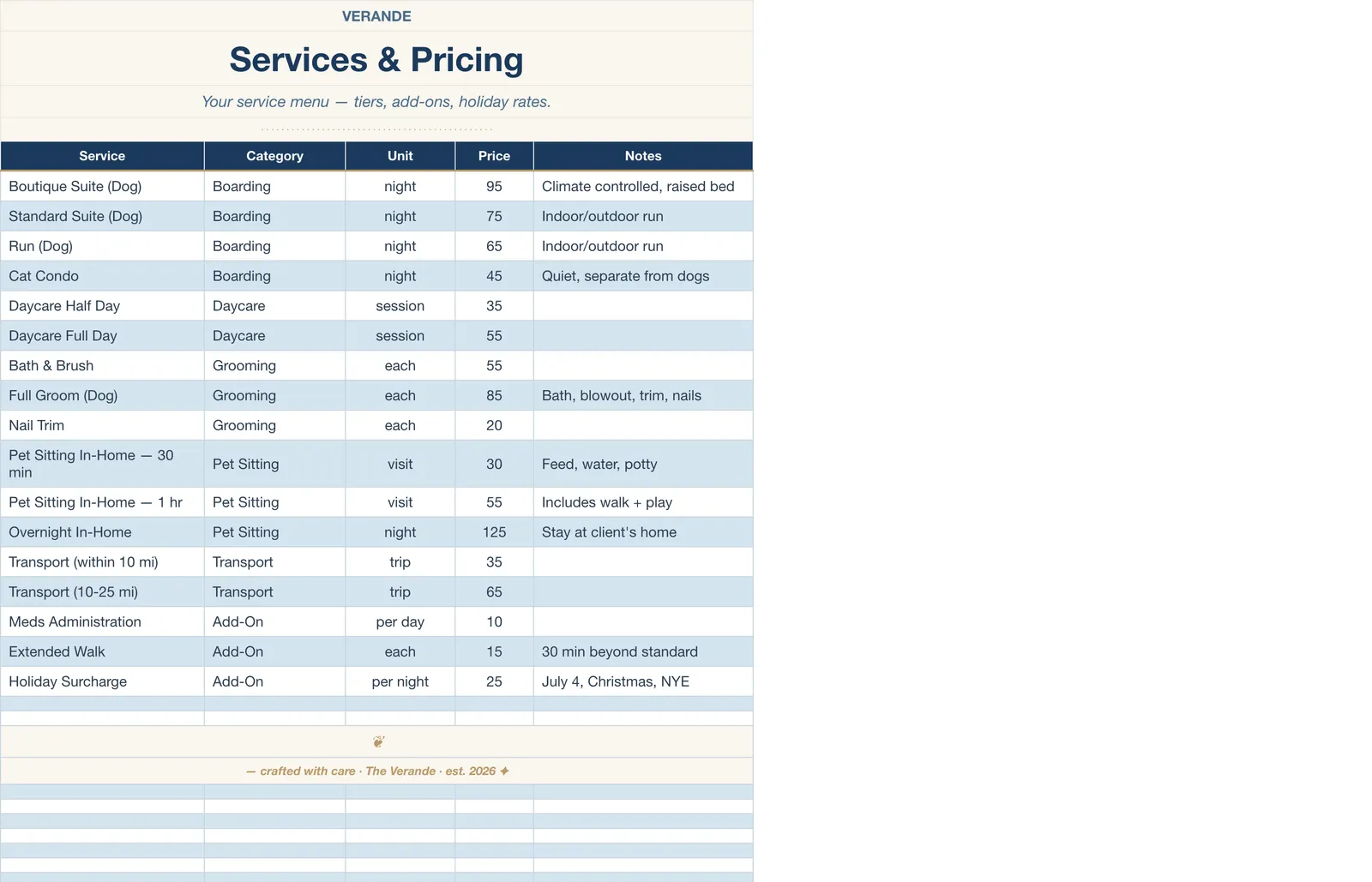The image size is (1372, 882).
Task: Click the Notes column header
Action: [643, 156]
